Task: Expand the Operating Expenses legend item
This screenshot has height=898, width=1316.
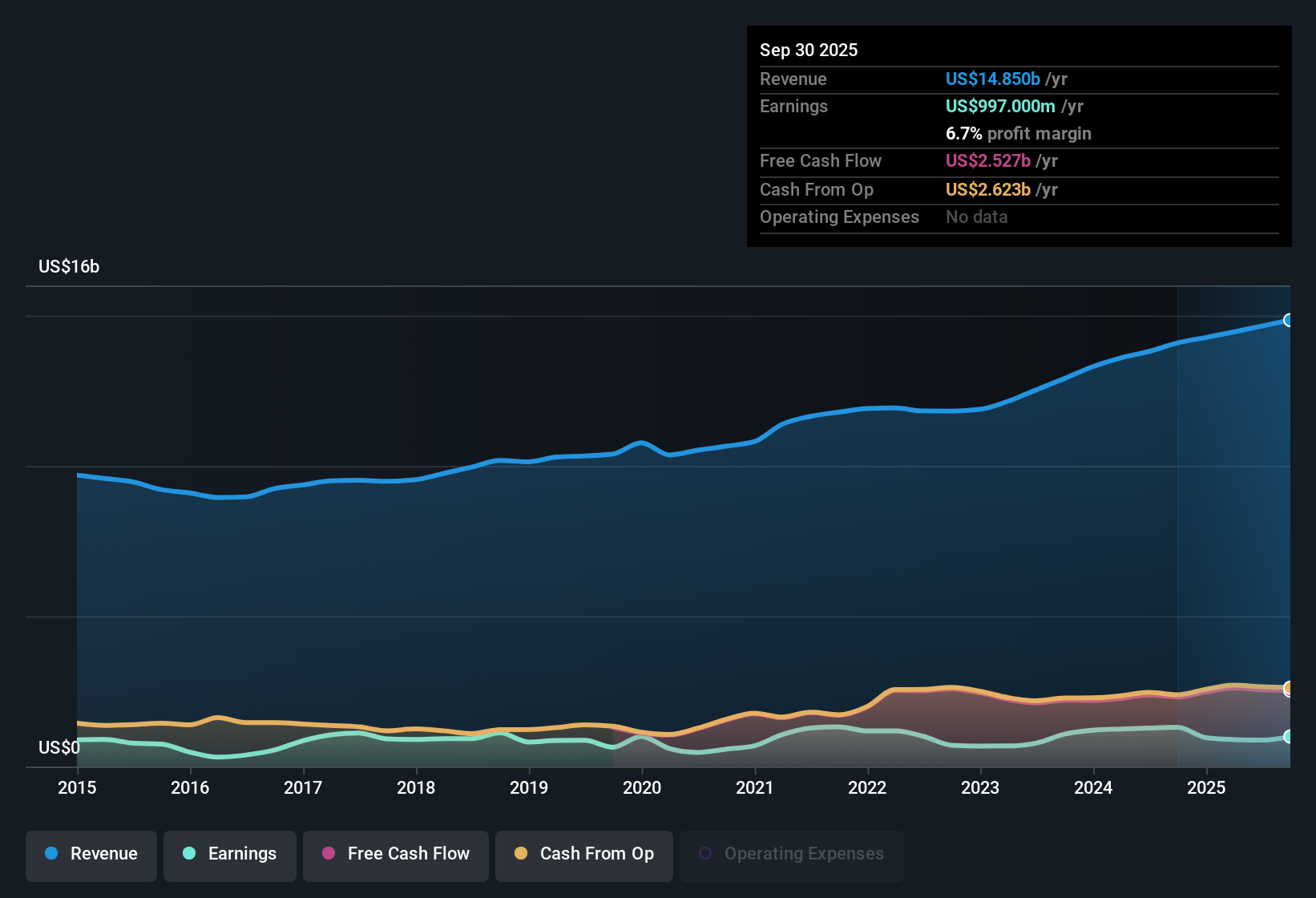Action: (791, 853)
